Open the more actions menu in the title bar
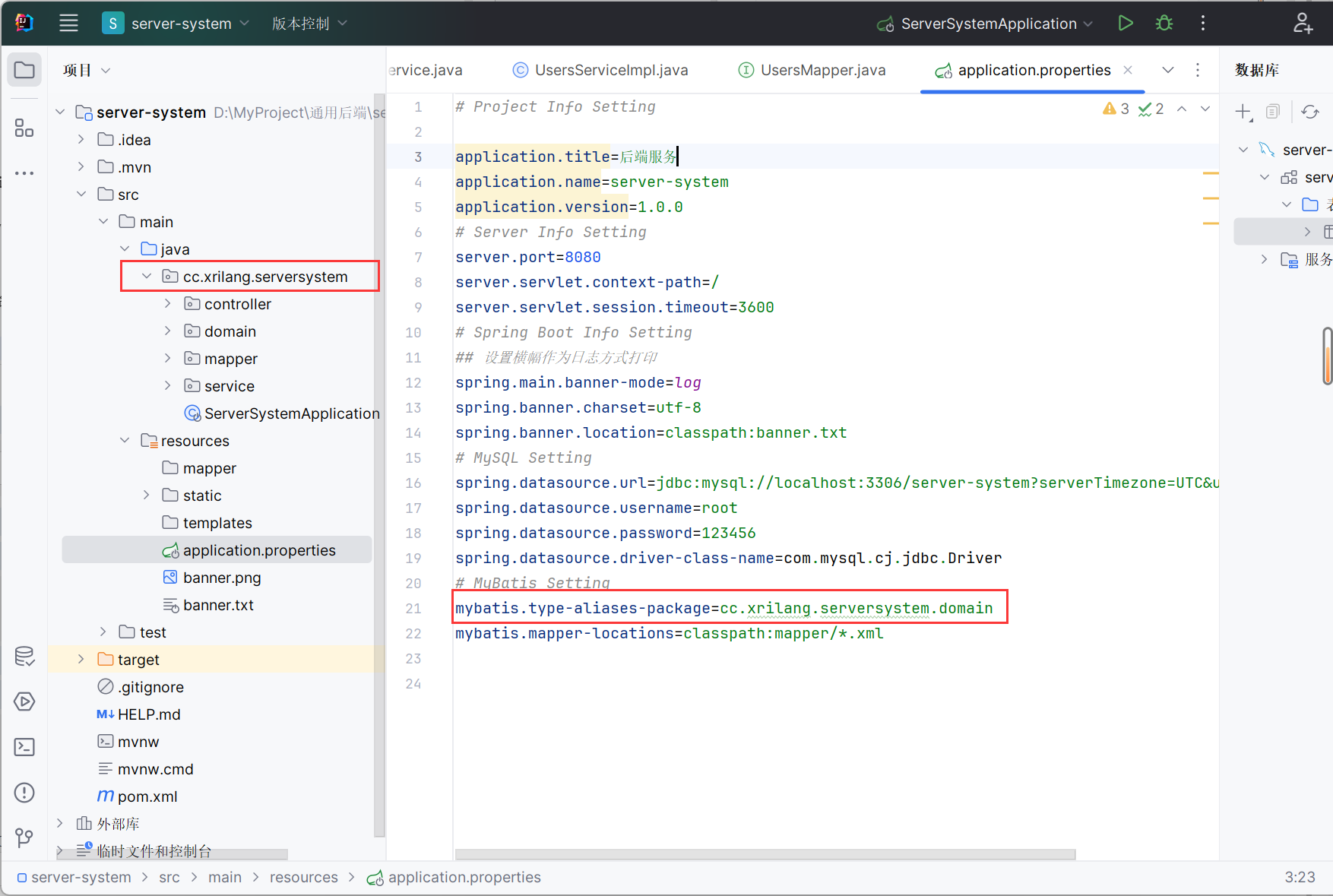Screen dimensions: 1333x896 pyautogui.click(x=1203, y=23)
